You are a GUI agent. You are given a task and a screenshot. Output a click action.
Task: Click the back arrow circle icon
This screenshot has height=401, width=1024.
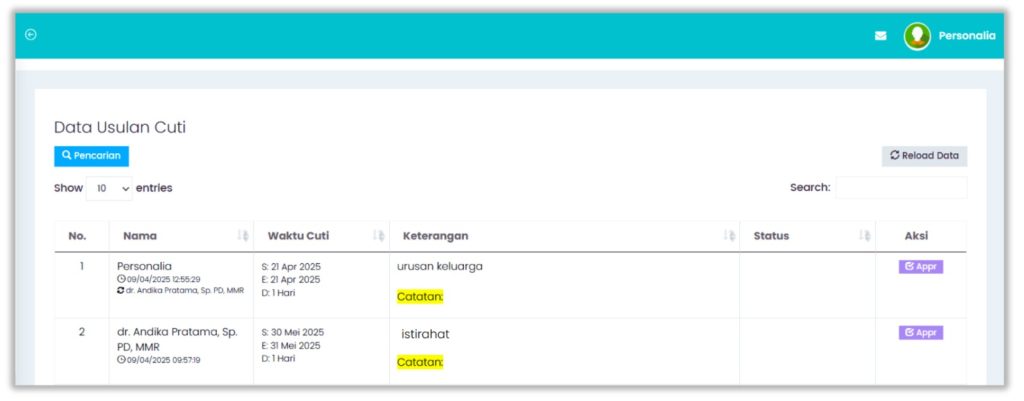click(x=30, y=35)
